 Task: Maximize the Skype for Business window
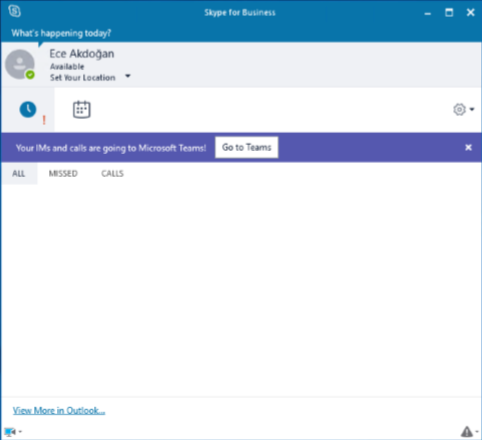(x=449, y=13)
